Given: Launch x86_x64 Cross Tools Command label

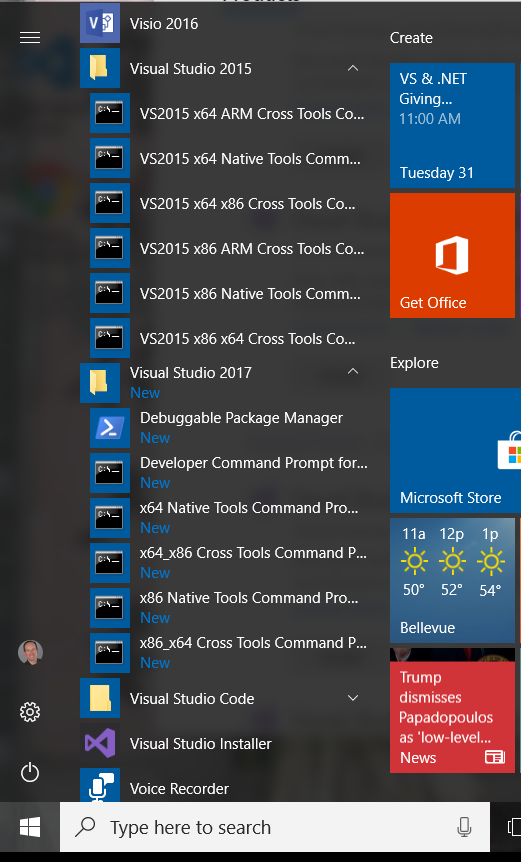Looking at the screenshot, I should coord(253,643).
